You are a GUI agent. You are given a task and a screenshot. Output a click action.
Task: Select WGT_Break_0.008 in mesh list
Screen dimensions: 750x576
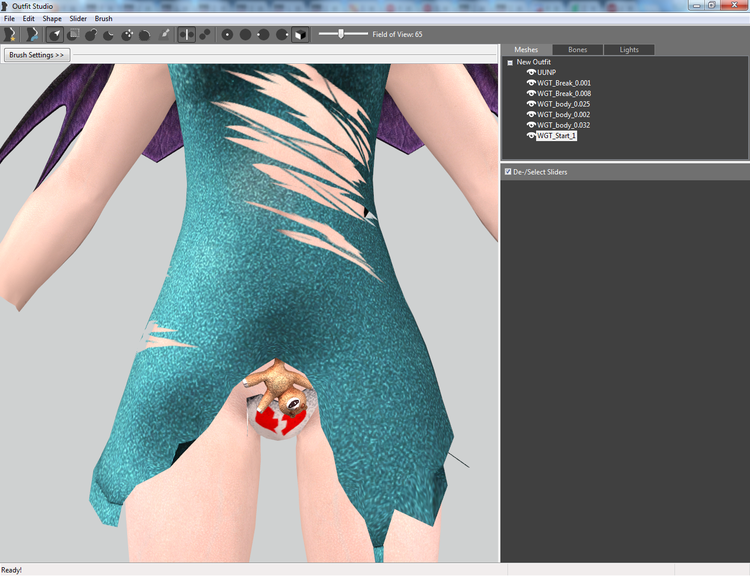[564, 93]
